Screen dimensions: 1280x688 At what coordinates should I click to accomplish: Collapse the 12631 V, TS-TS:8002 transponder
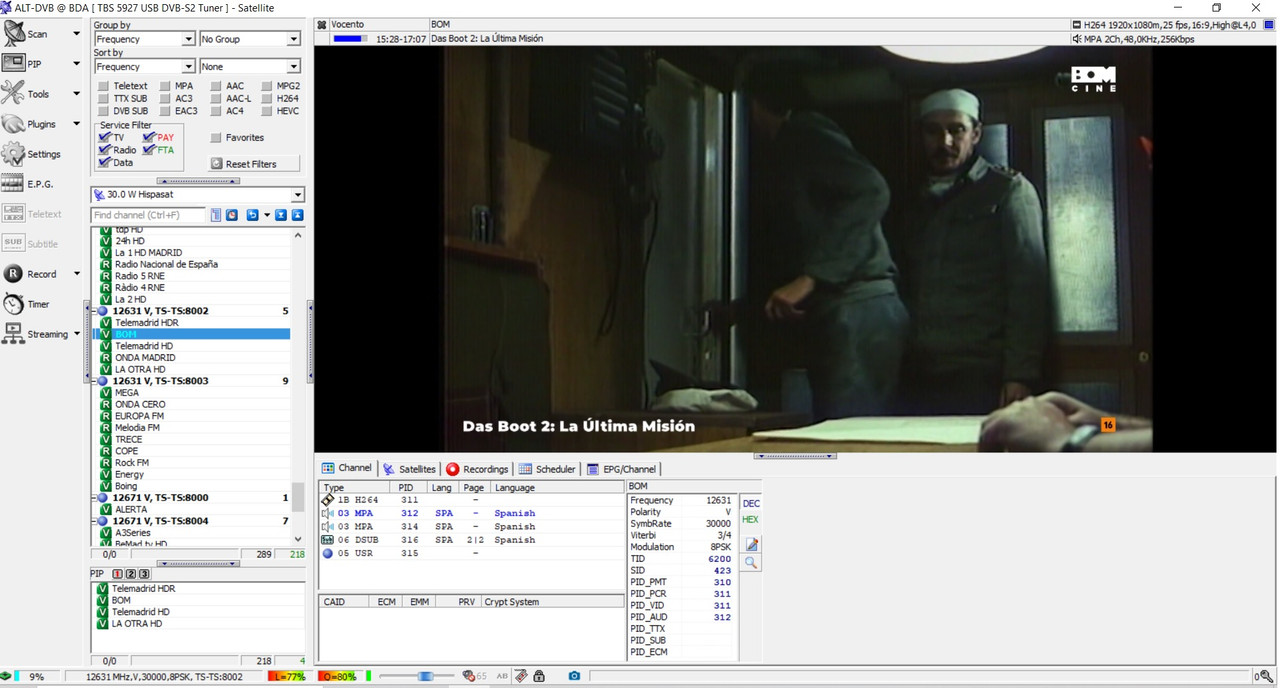[93, 311]
